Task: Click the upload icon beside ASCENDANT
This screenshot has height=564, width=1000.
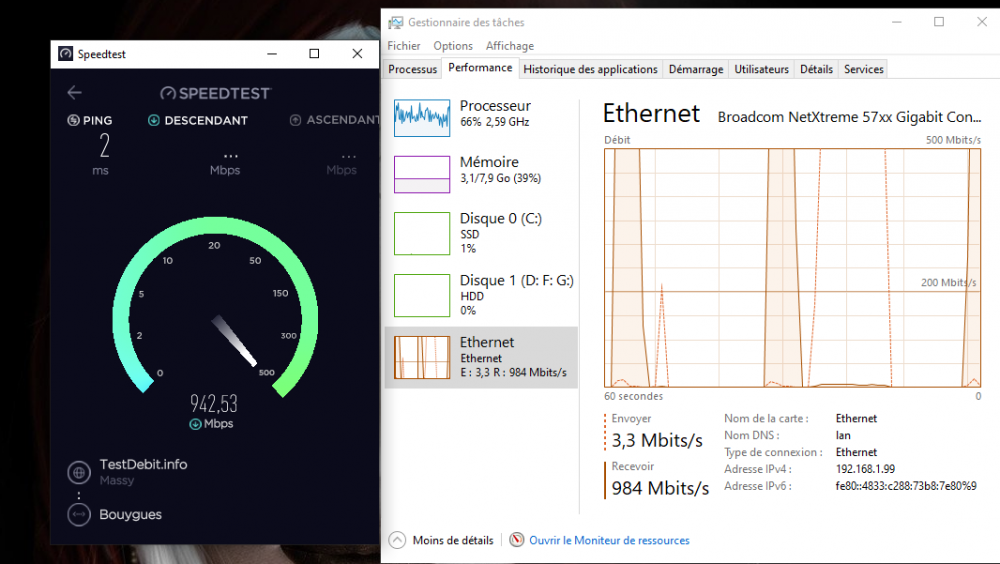Action: (295, 121)
